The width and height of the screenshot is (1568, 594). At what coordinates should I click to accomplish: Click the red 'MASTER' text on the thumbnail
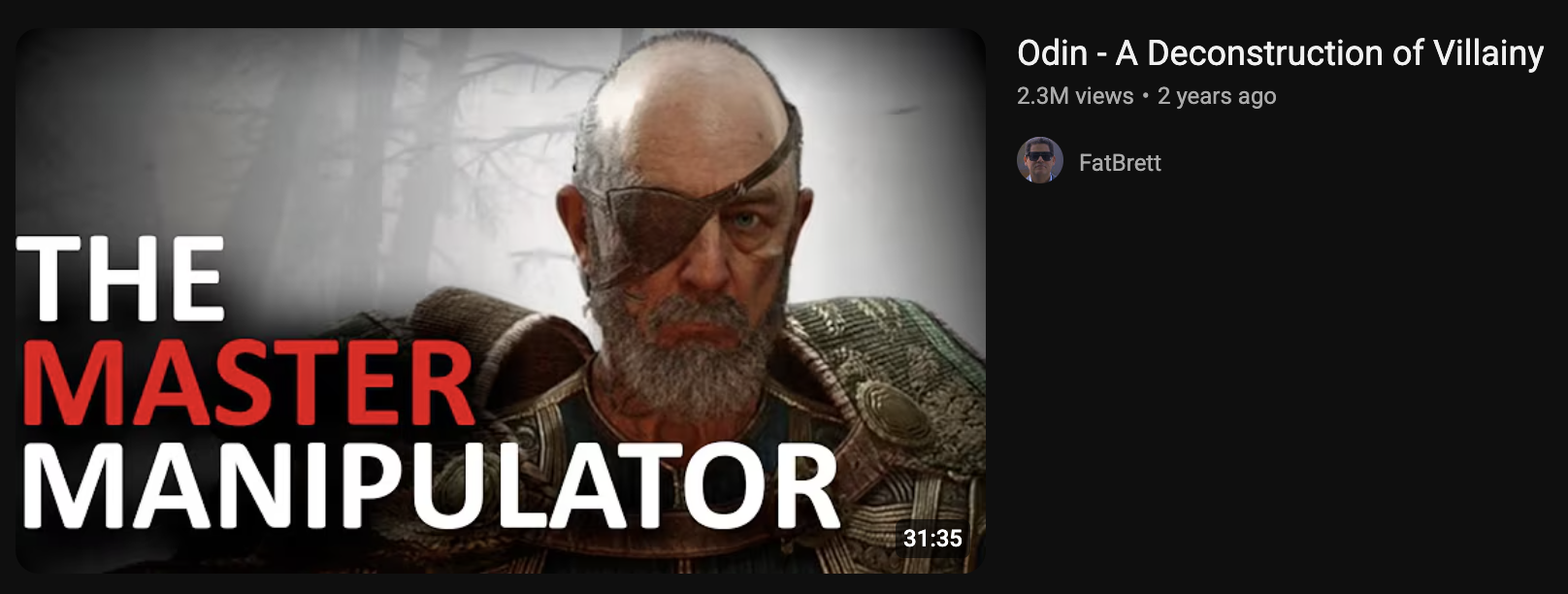(247, 384)
